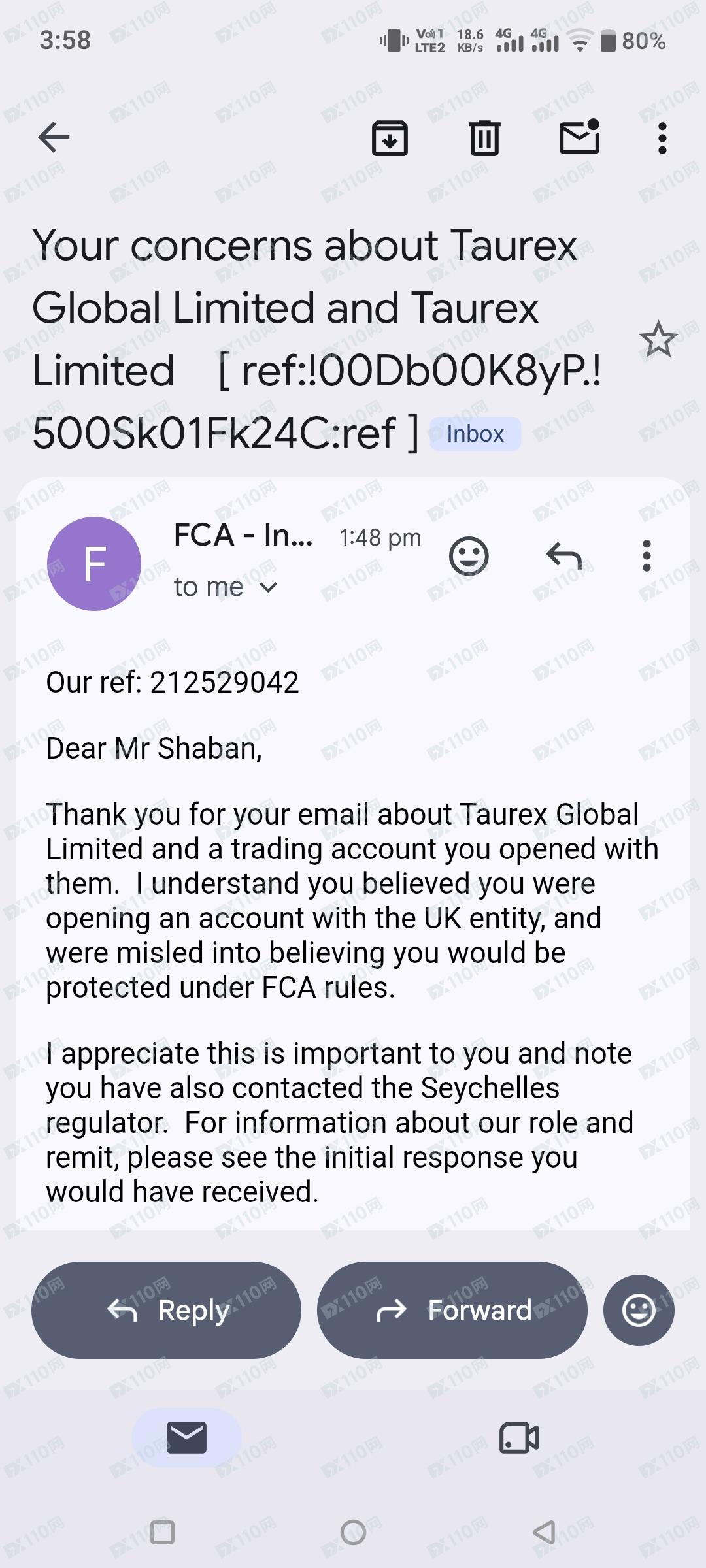Add emoji reaction beside 1:48 pm
Viewport: 706px width, 1568px height.
(469, 556)
